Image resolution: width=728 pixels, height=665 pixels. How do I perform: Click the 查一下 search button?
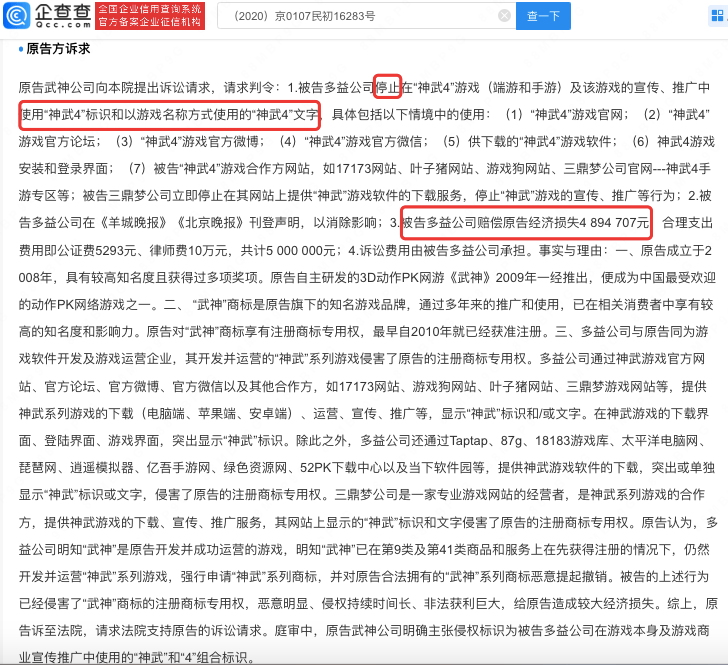point(543,16)
